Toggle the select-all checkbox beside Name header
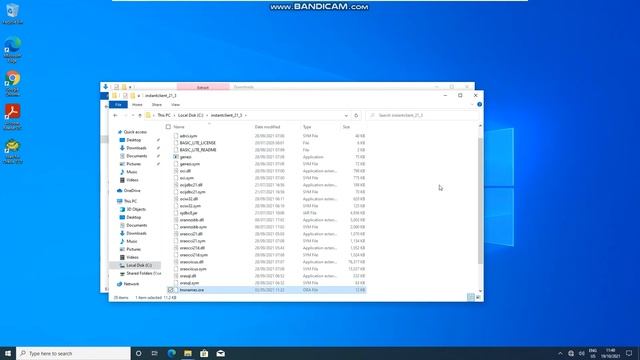The height and width of the screenshot is (360, 640). [x=168, y=127]
